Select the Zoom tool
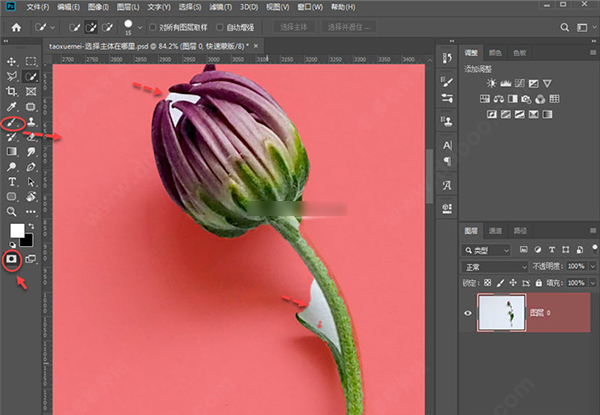This screenshot has height=415, width=600. click(x=11, y=212)
